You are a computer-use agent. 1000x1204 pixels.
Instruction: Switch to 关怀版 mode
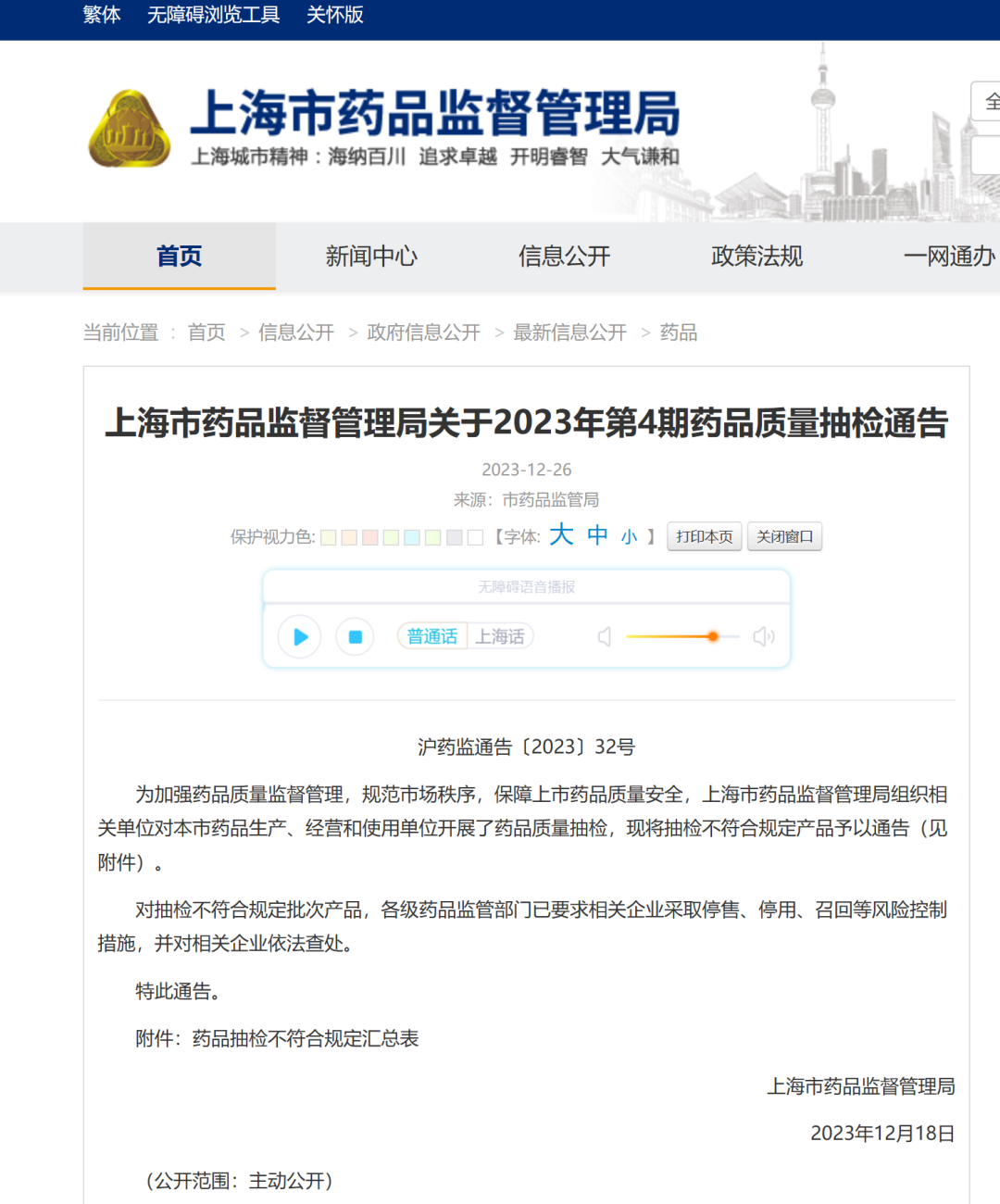click(335, 15)
